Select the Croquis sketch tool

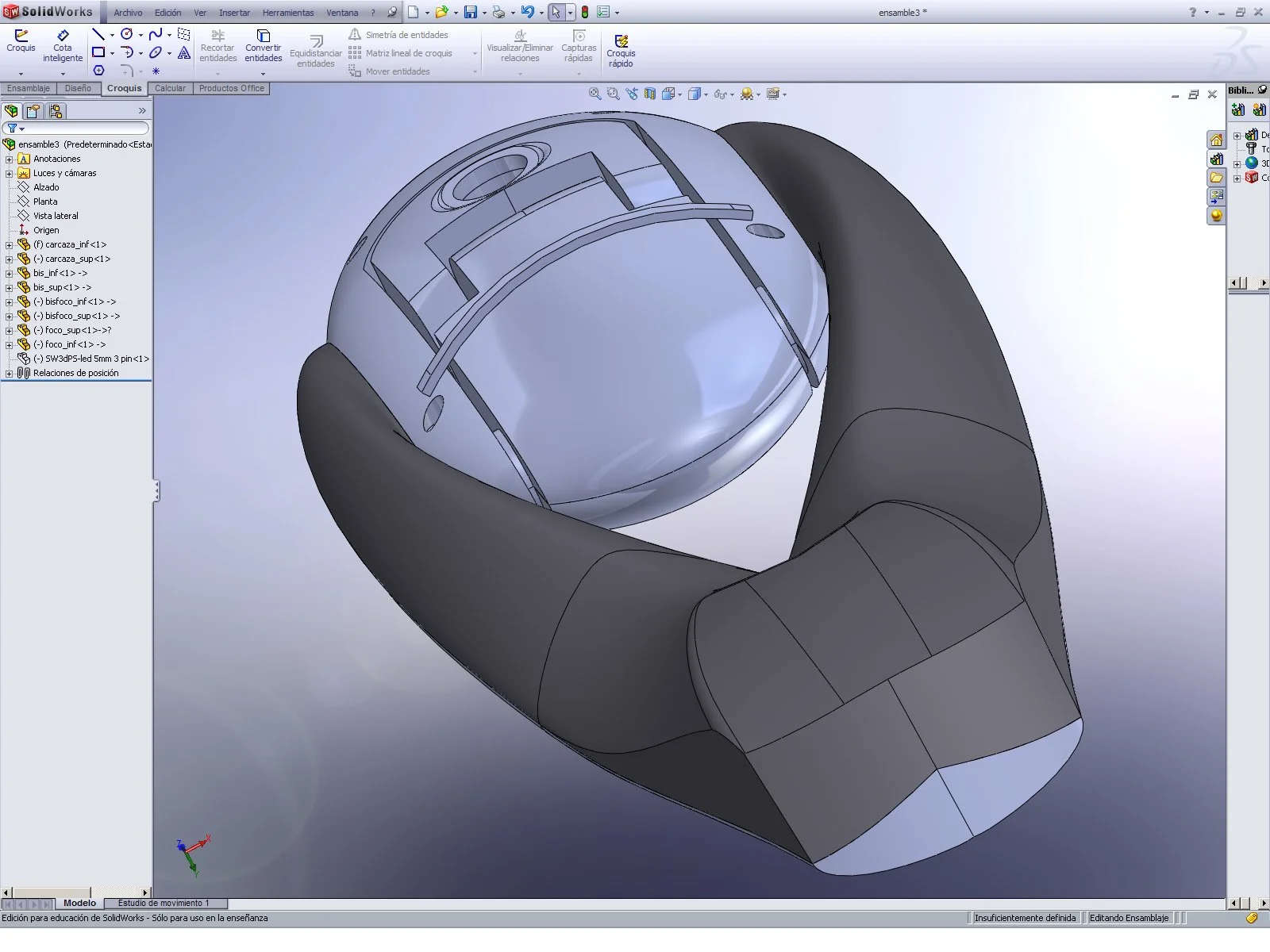tap(21, 41)
